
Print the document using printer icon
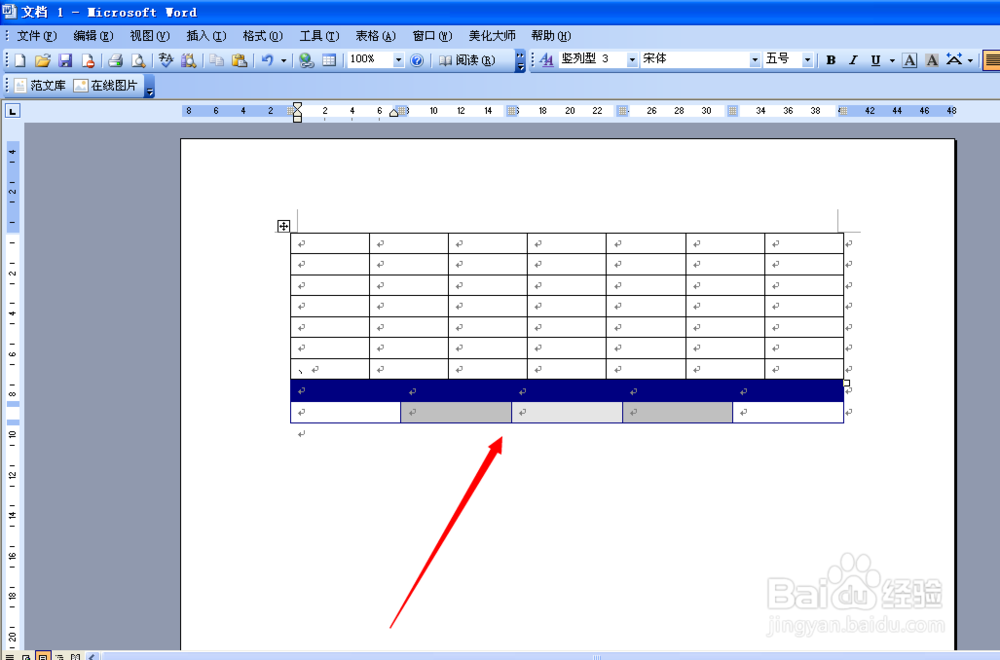tap(115, 61)
